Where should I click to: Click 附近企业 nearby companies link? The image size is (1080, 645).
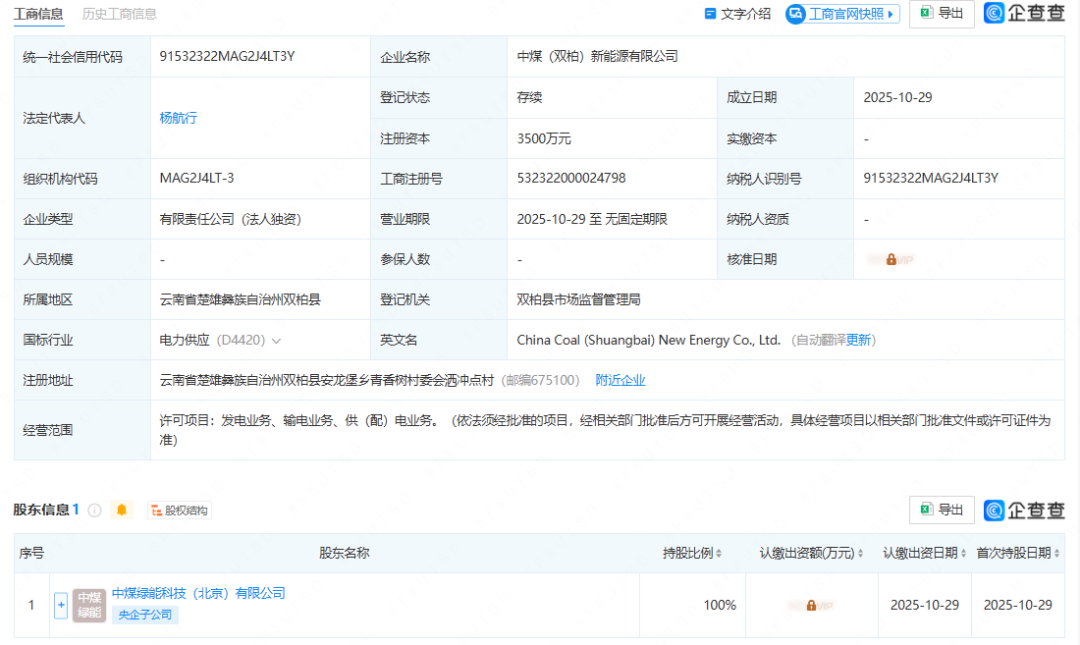[620, 380]
